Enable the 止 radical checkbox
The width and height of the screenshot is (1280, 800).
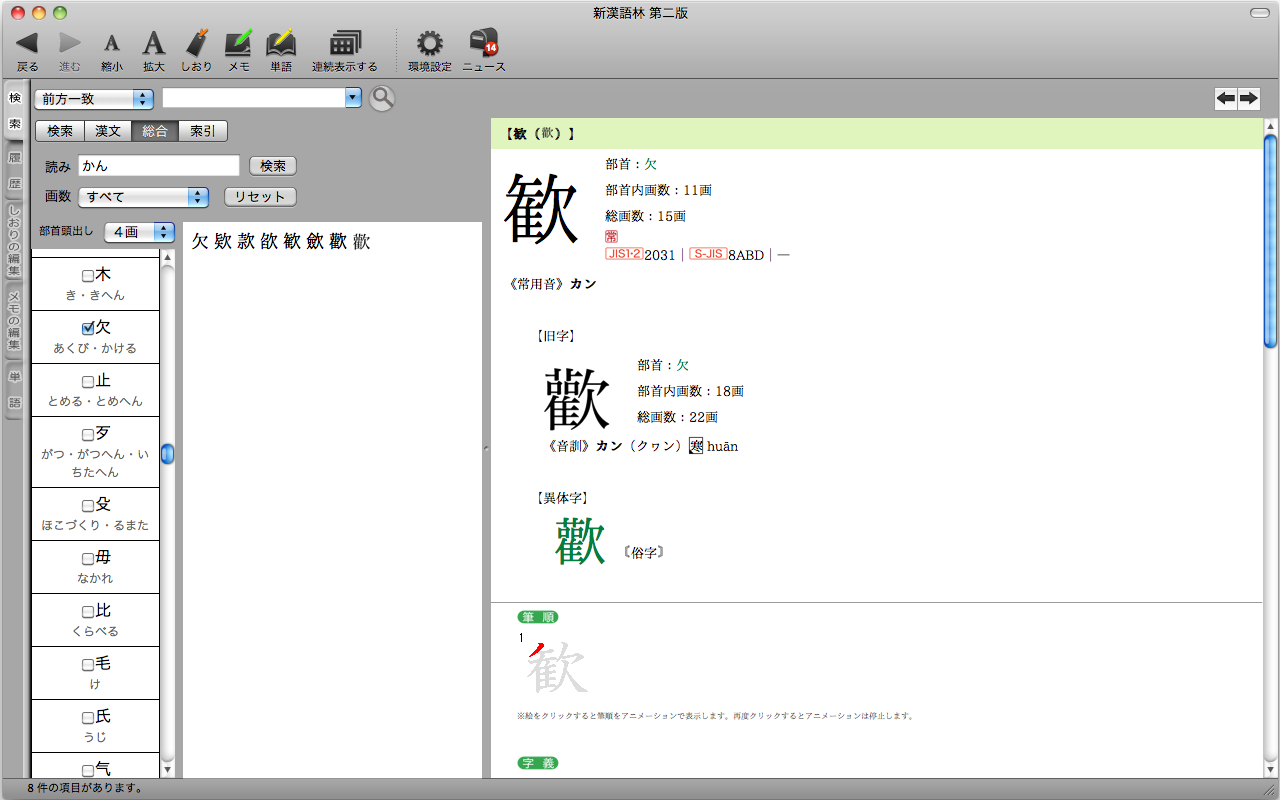tap(88, 381)
